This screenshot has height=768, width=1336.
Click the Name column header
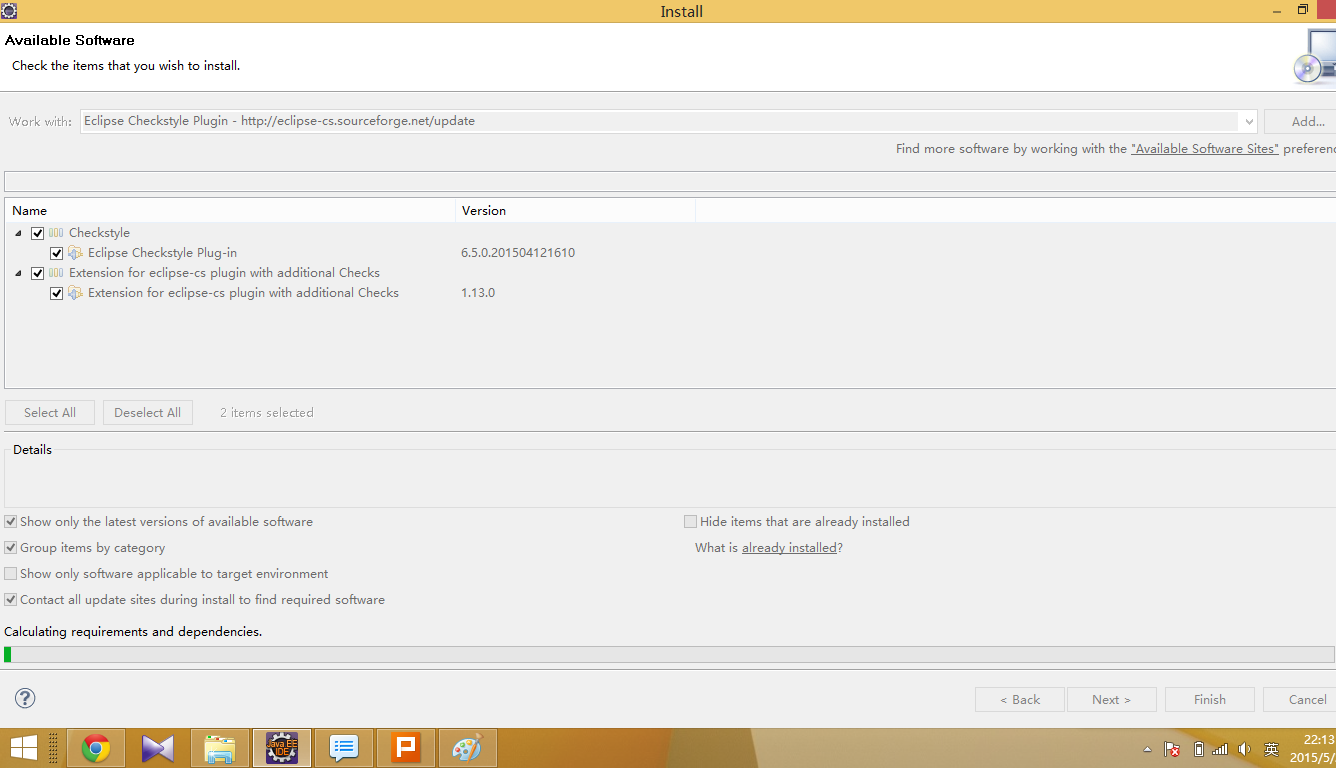coord(230,211)
